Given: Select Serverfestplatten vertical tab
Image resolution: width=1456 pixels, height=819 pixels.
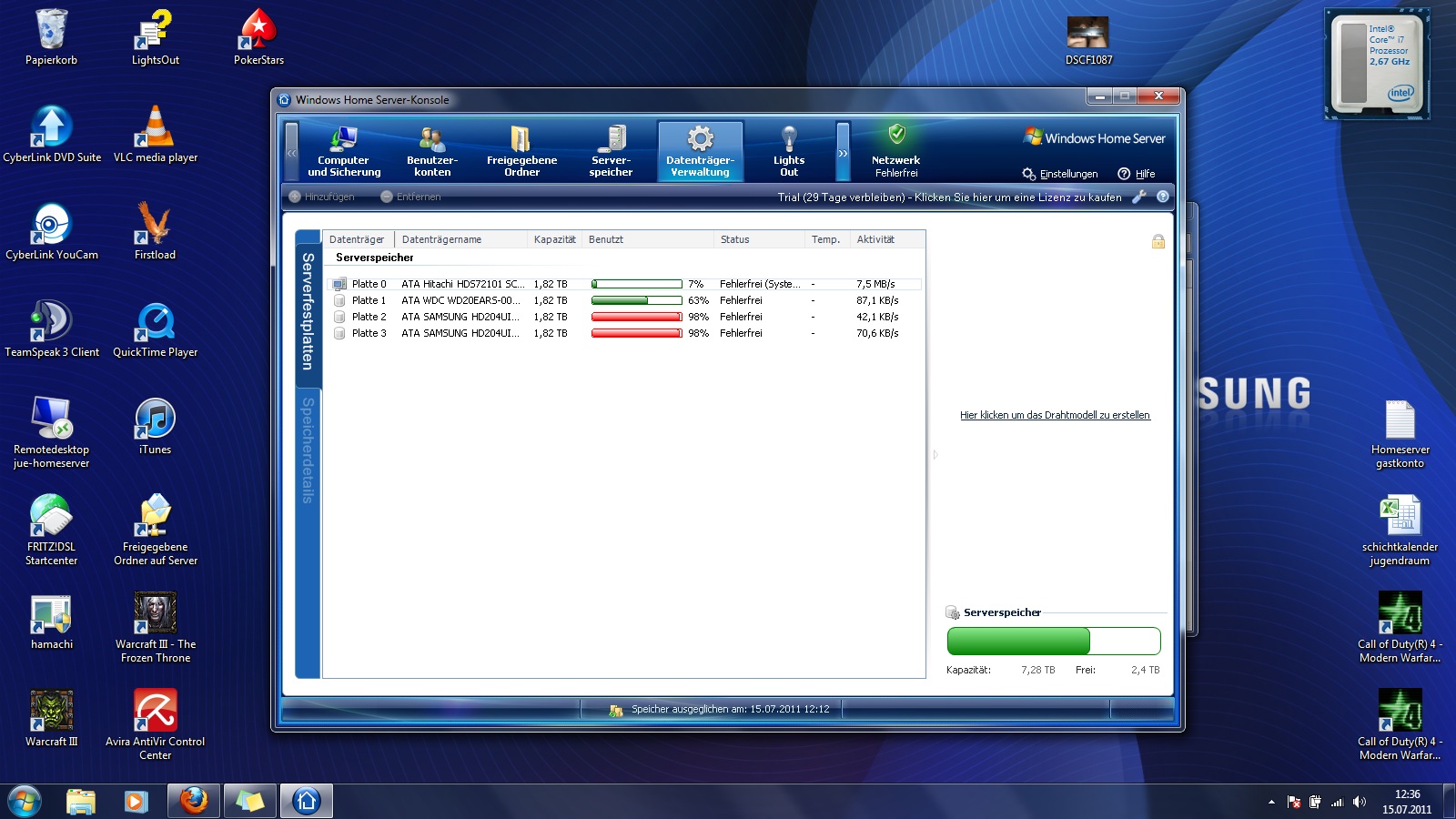Looking at the screenshot, I should pyautogui.click(x=308, y=311).
